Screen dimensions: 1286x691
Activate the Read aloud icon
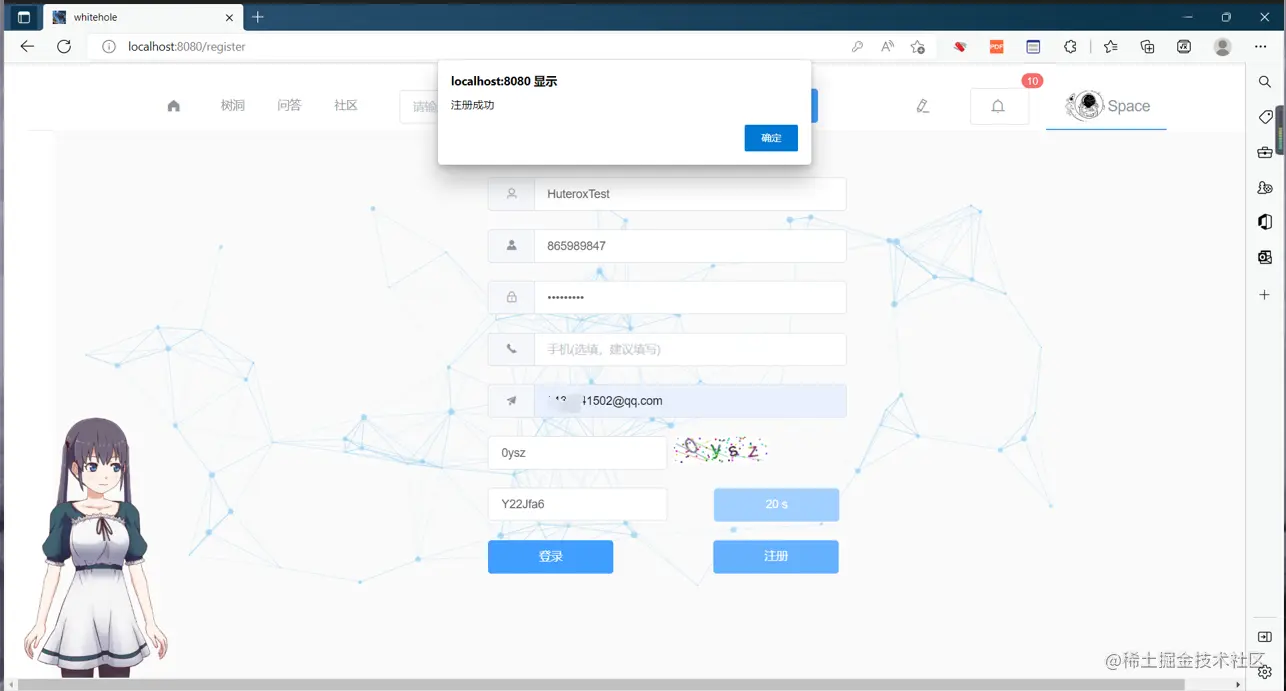pyautogui.click(x=887, y=46)
